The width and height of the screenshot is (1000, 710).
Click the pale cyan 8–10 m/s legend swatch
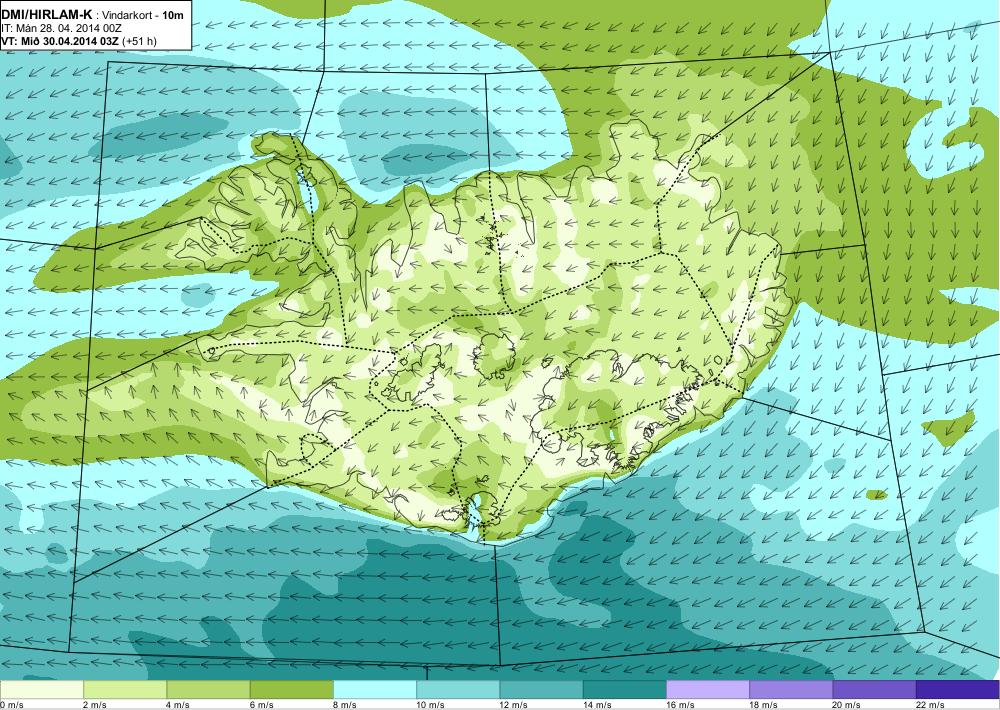coord(375,690)
